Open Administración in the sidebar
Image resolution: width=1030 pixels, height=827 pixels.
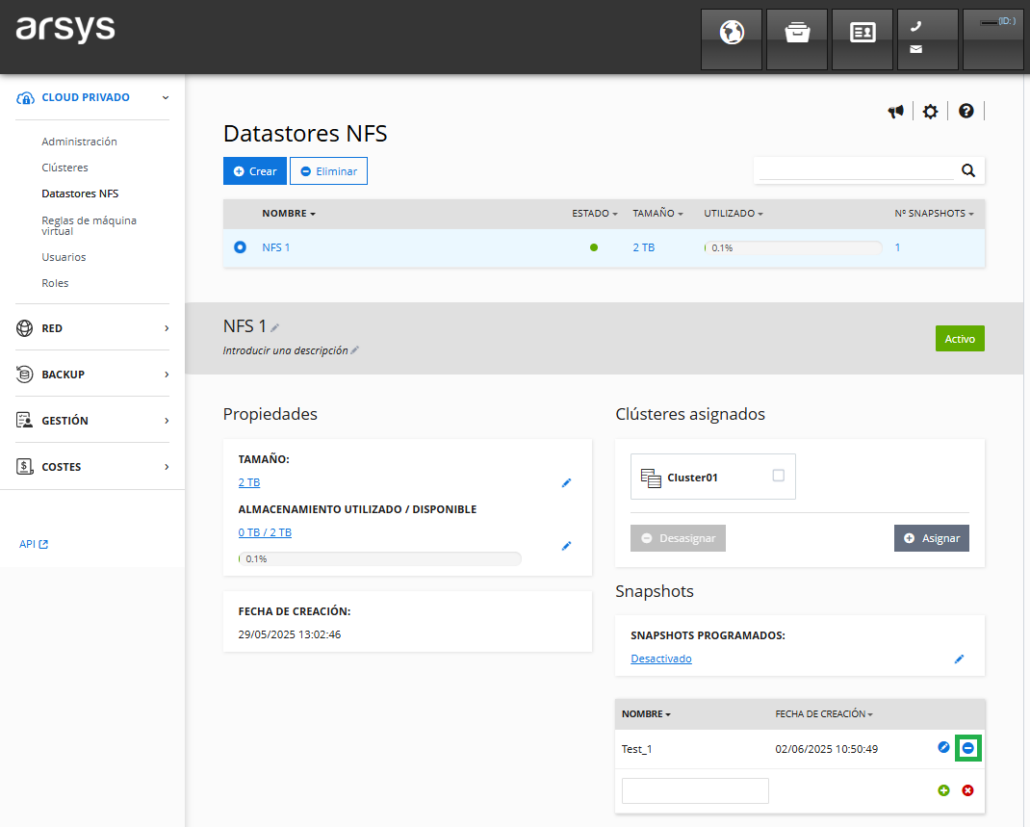click(x=79, y=141)
